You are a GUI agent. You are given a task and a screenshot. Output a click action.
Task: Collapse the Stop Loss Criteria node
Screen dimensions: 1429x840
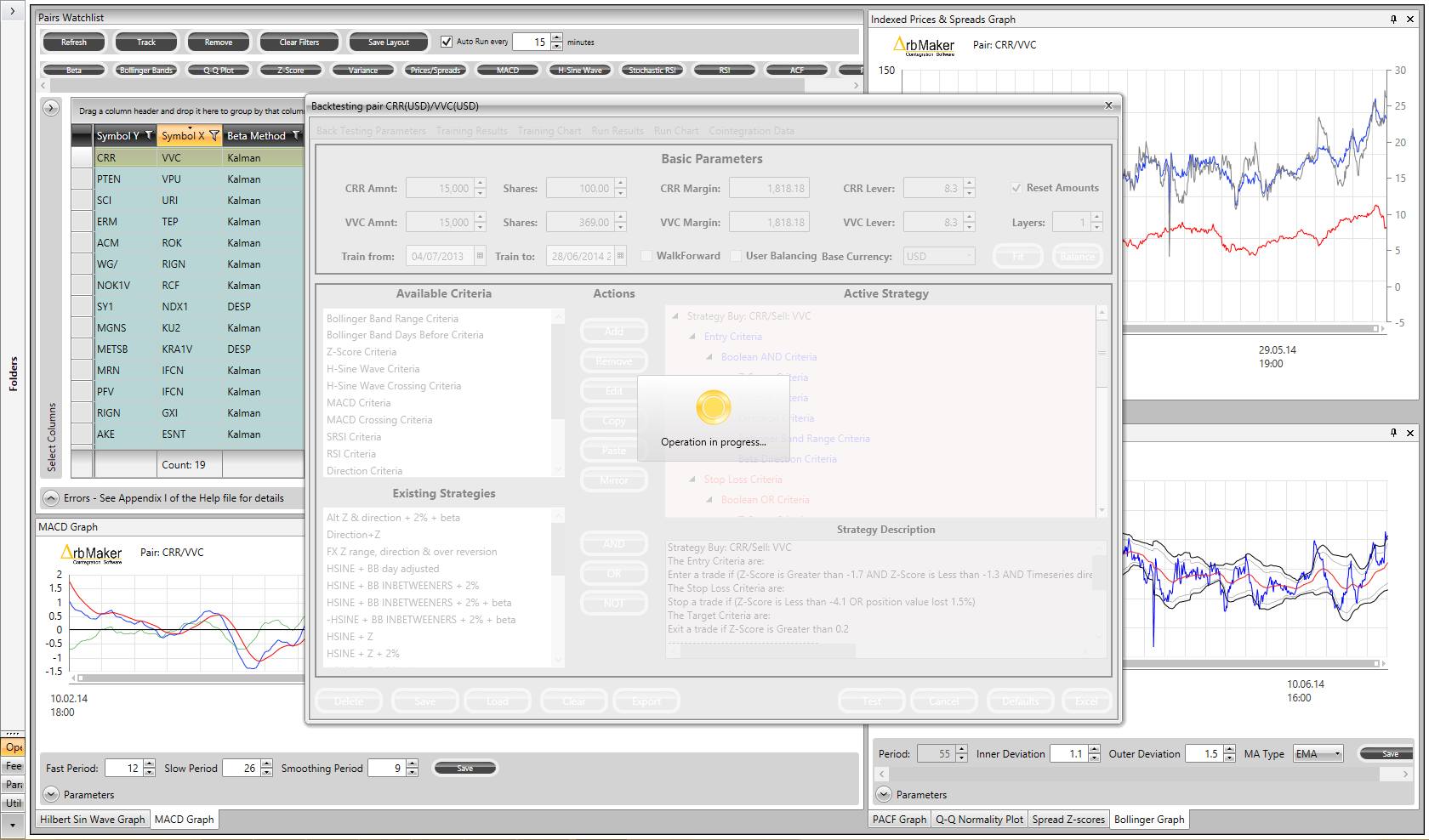tap(692, 480)
